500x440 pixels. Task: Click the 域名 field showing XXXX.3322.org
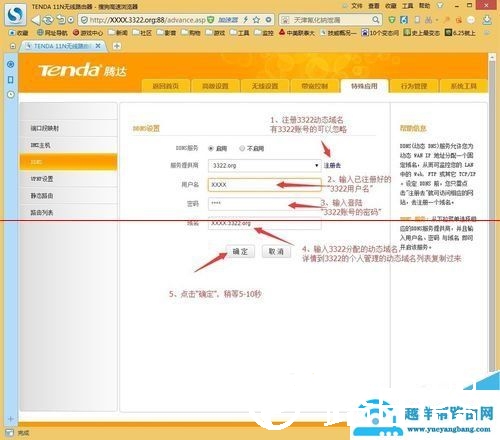point(265,223)
